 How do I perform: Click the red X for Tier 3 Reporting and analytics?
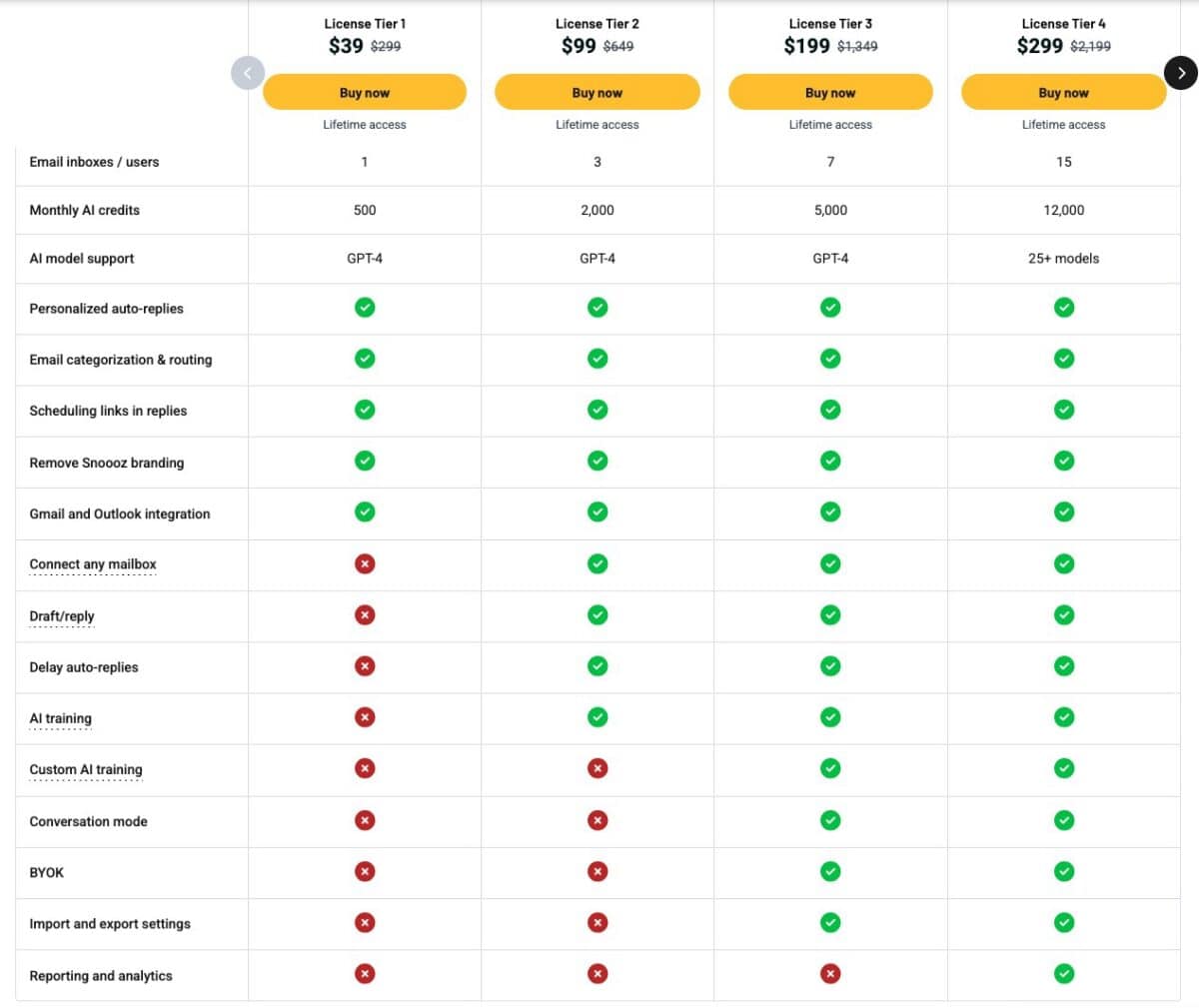tap(830, 973)
